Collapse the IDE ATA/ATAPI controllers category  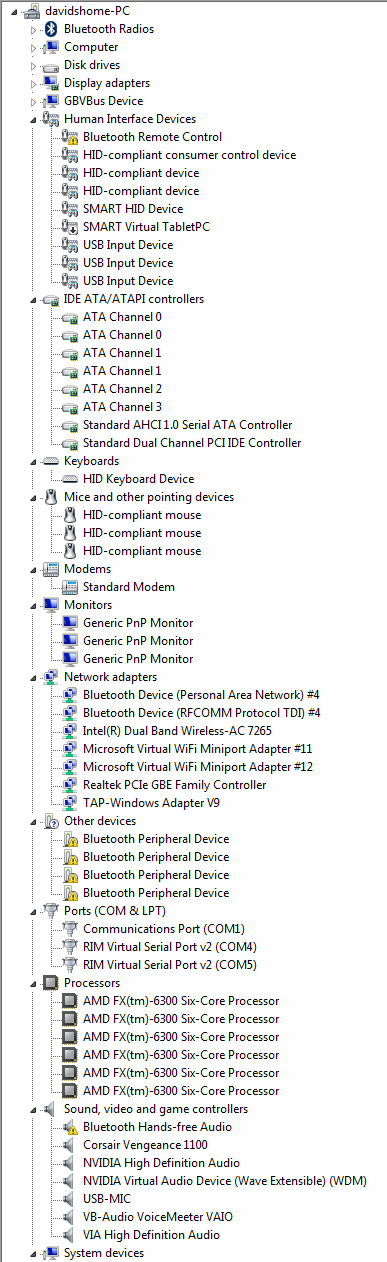pyautogui.click(x=34, y=299)
